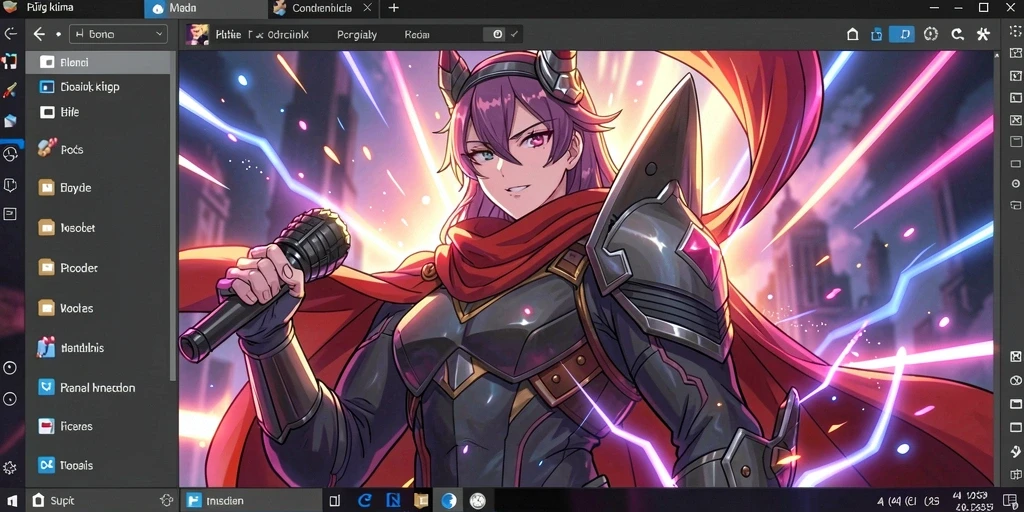Open the "Bono" dropdown in sidebar header
1024x512 pixels.
118,34
